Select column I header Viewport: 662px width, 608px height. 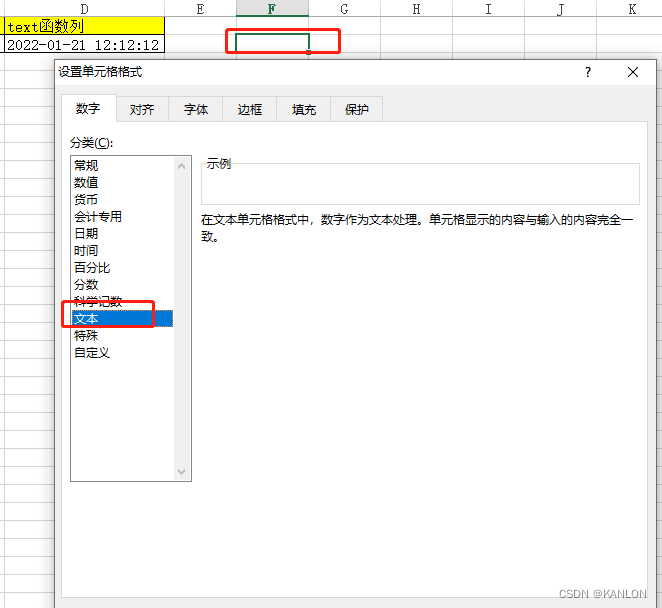[488, 8]
